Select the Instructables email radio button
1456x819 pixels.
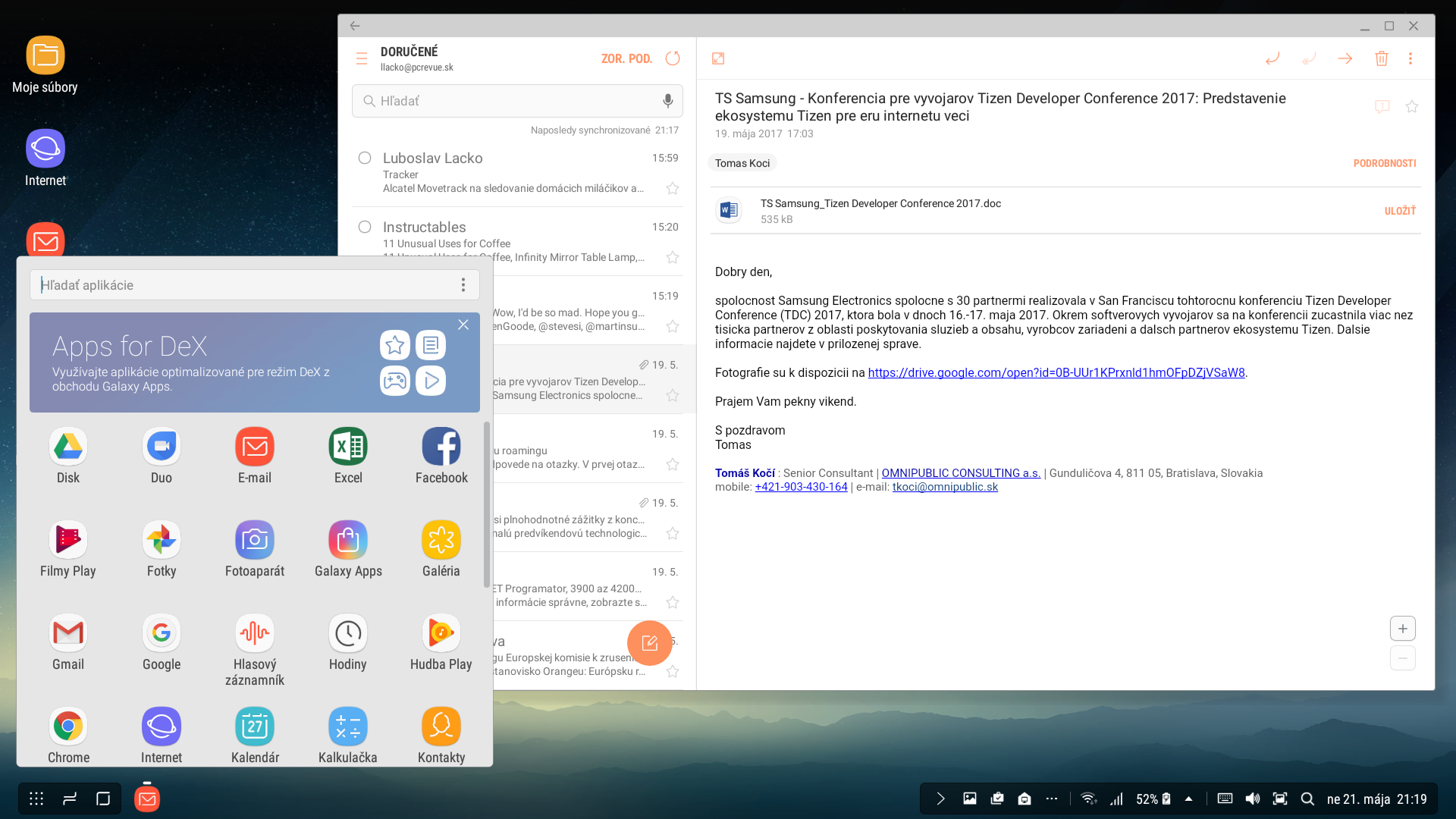(365, 227)
